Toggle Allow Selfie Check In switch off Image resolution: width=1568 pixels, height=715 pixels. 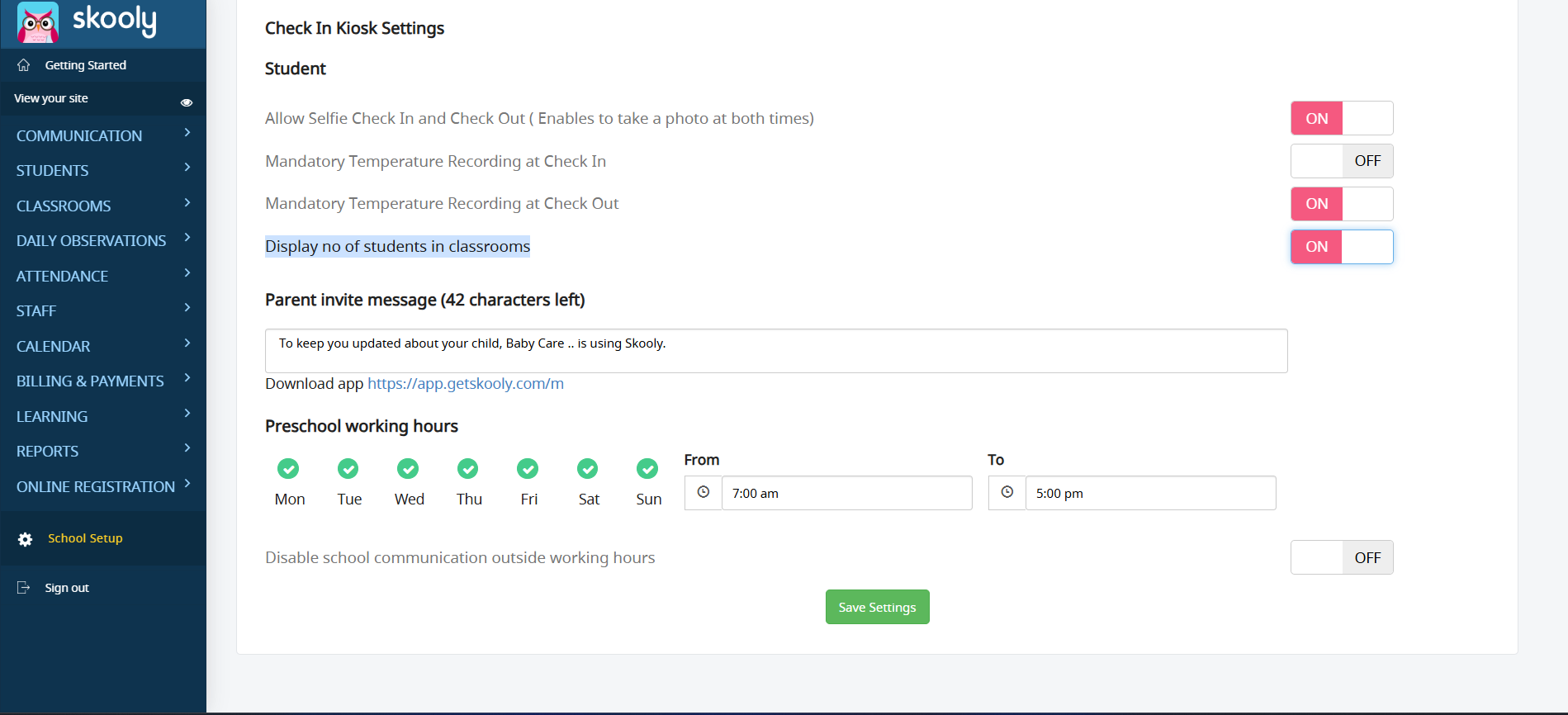[1341, 118]
